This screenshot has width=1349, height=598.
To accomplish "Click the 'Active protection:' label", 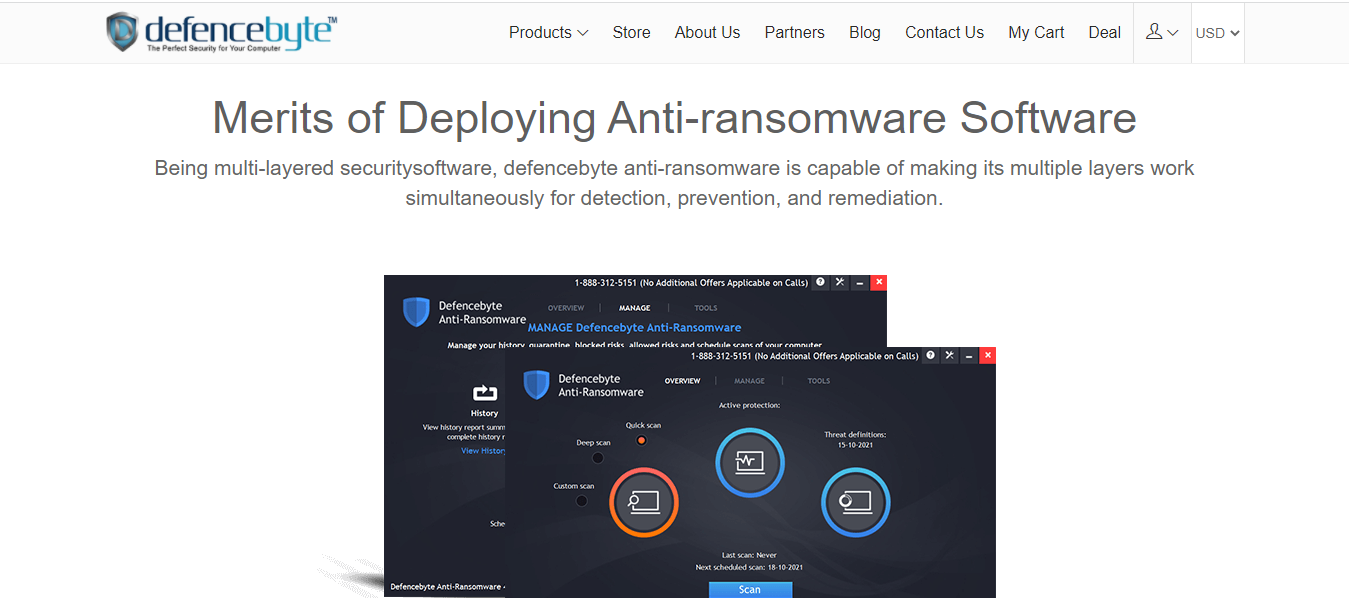I will 749,405.
